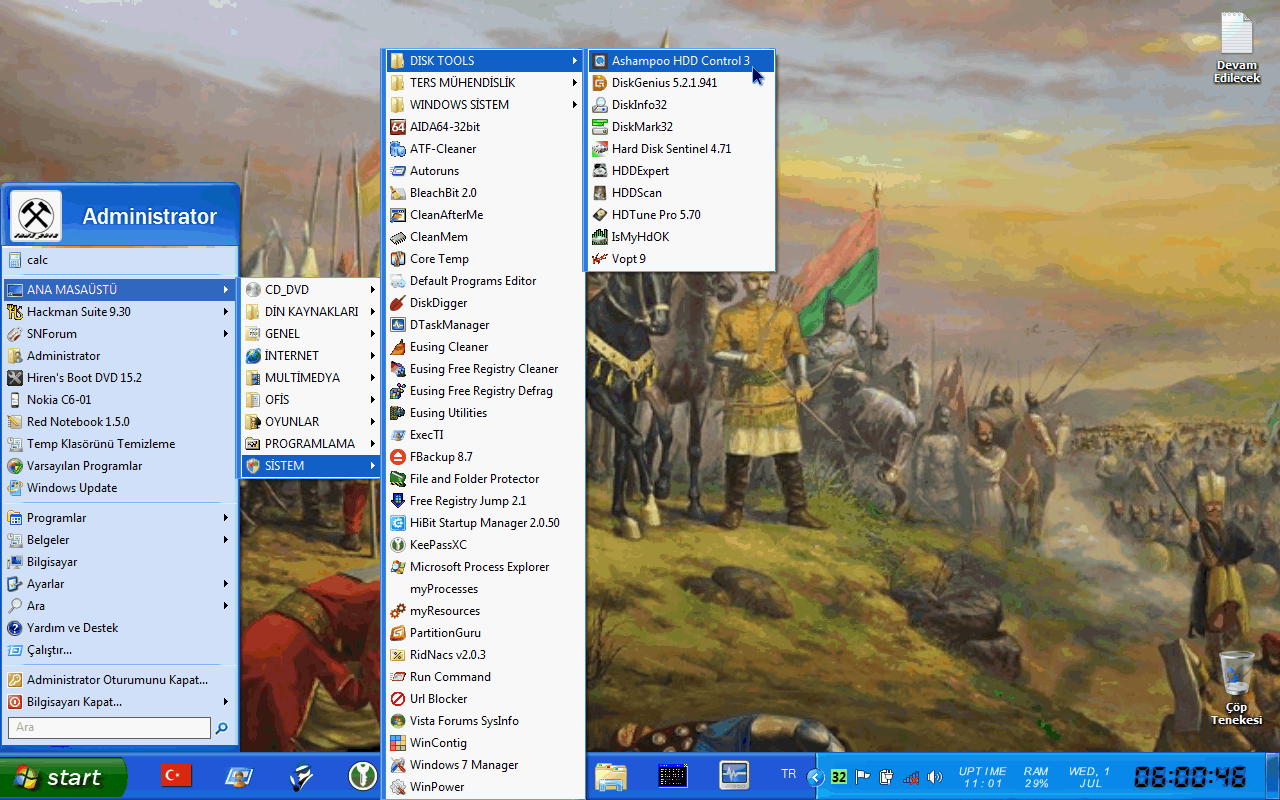This screenshot has height=800, width=1280.
Task: Open BleachBit 2.0 icon
Action: (x=397, y=193)
